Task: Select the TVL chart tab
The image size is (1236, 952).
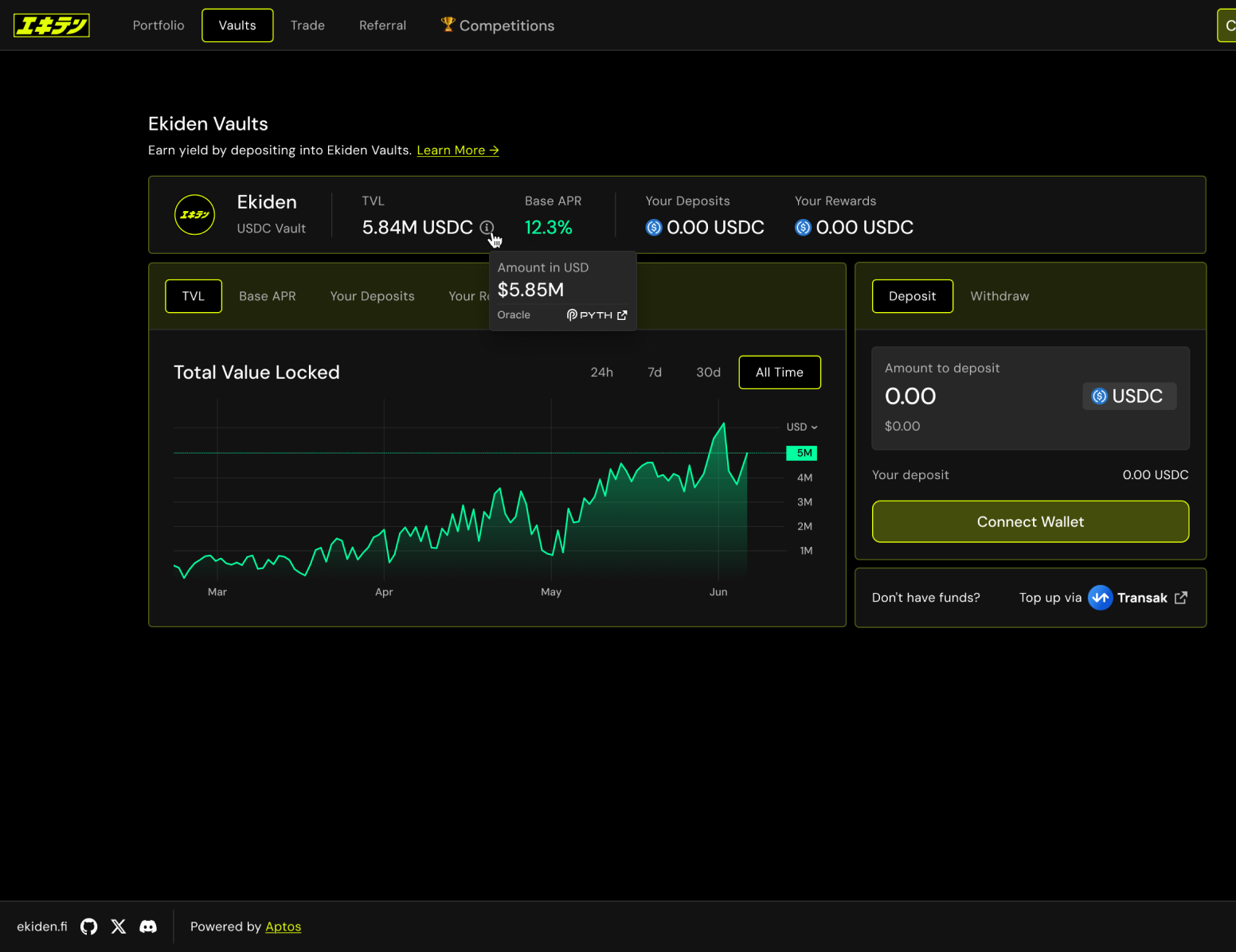Action: pos(194,296)
